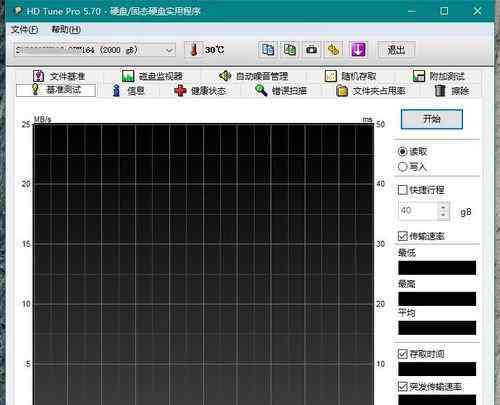Viewport: 500px width, 405px height.
Task: Open options with the yellow tools icon
Action: tap(333, 50)
